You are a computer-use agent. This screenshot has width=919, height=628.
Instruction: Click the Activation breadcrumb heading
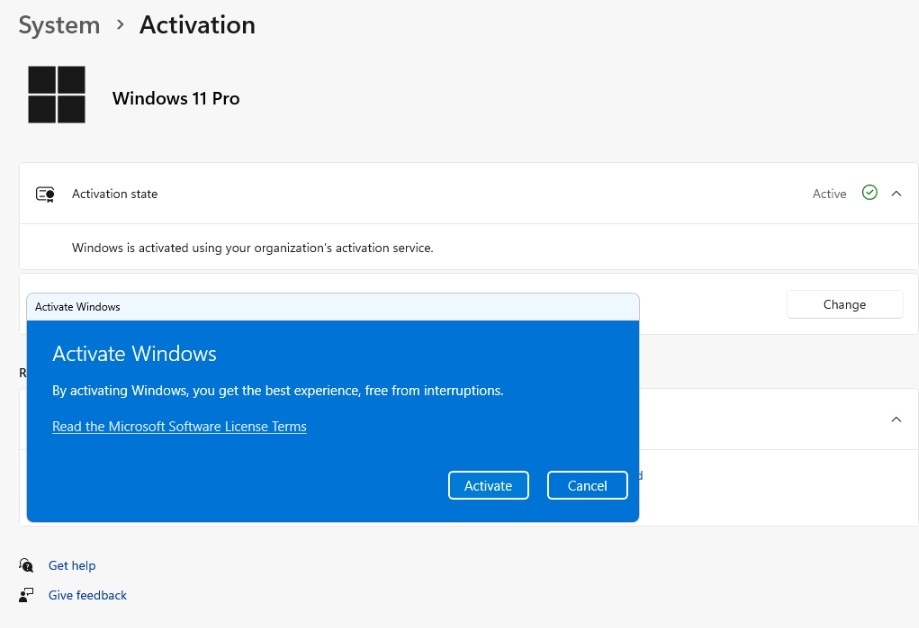point(198,25)
